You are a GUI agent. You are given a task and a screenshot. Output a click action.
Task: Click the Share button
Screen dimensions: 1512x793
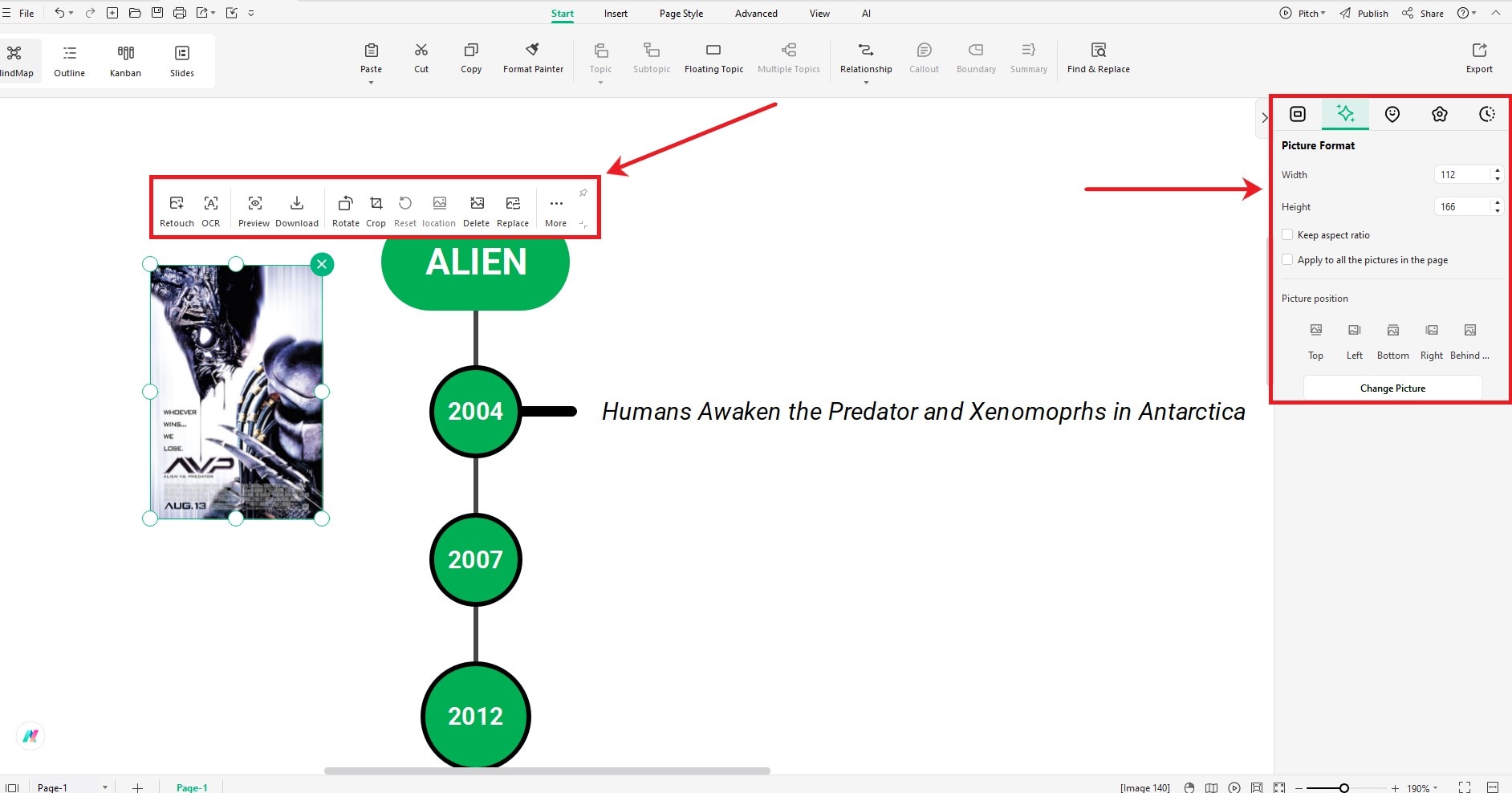[1423, 13]
